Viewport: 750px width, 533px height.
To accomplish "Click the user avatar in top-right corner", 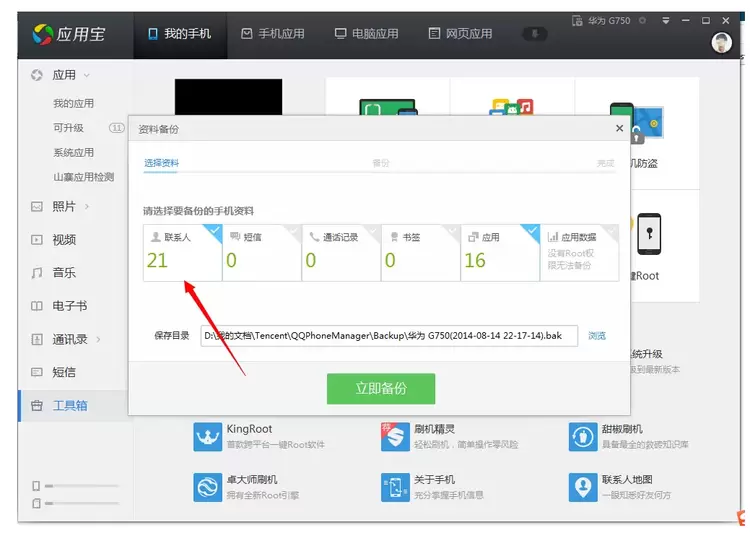I will tap(721, 42).
